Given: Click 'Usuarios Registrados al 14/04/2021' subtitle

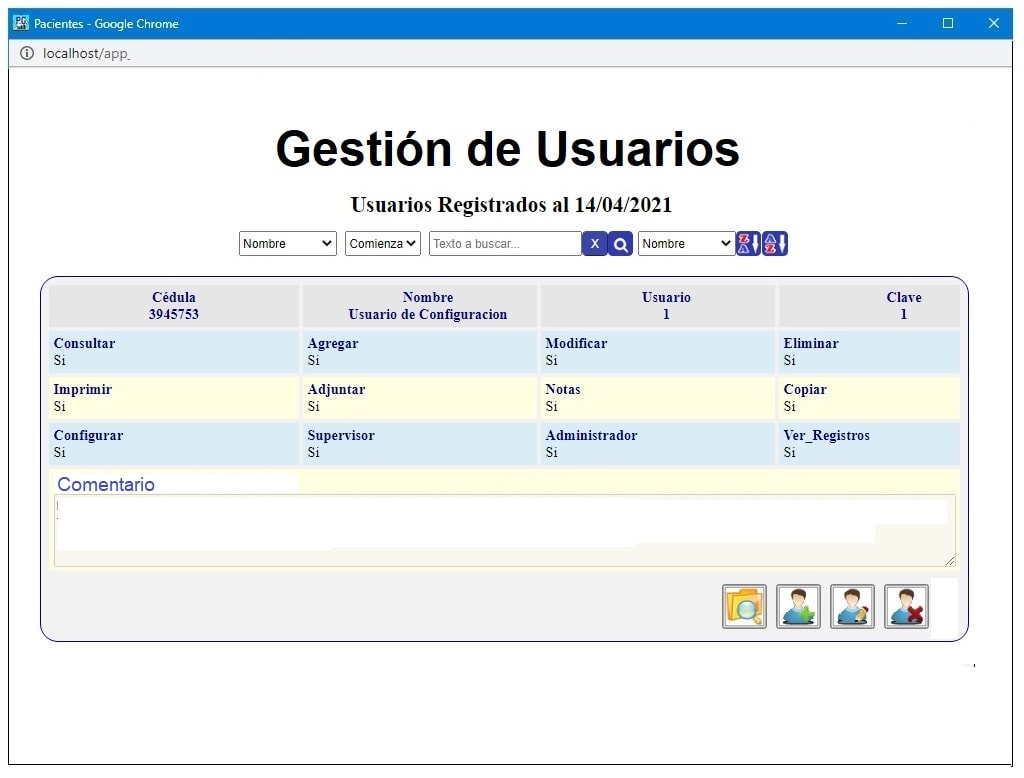Looking at the screenshot, I should (511, 204).
